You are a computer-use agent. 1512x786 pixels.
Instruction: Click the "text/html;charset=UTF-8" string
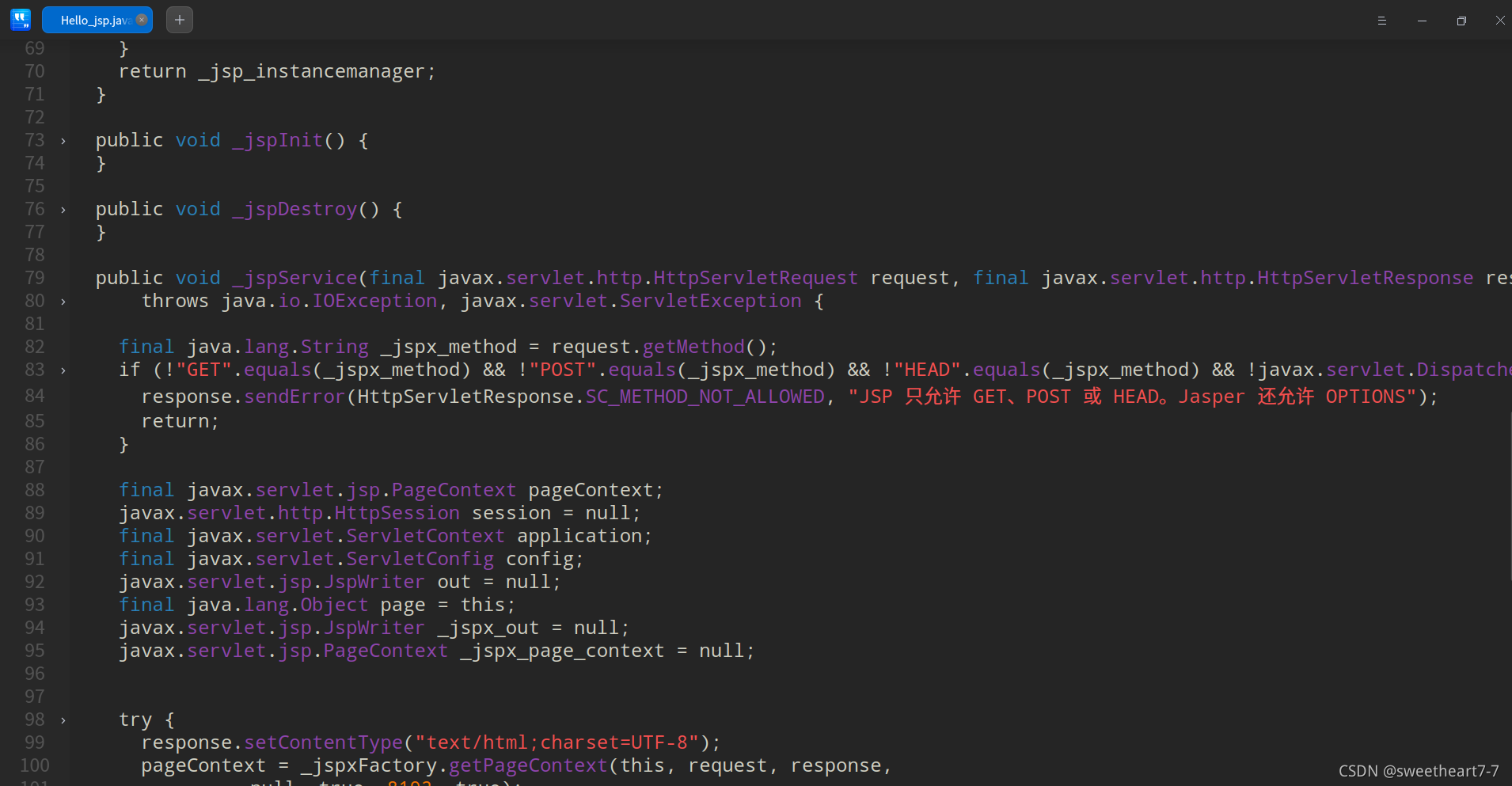(557, 743)
